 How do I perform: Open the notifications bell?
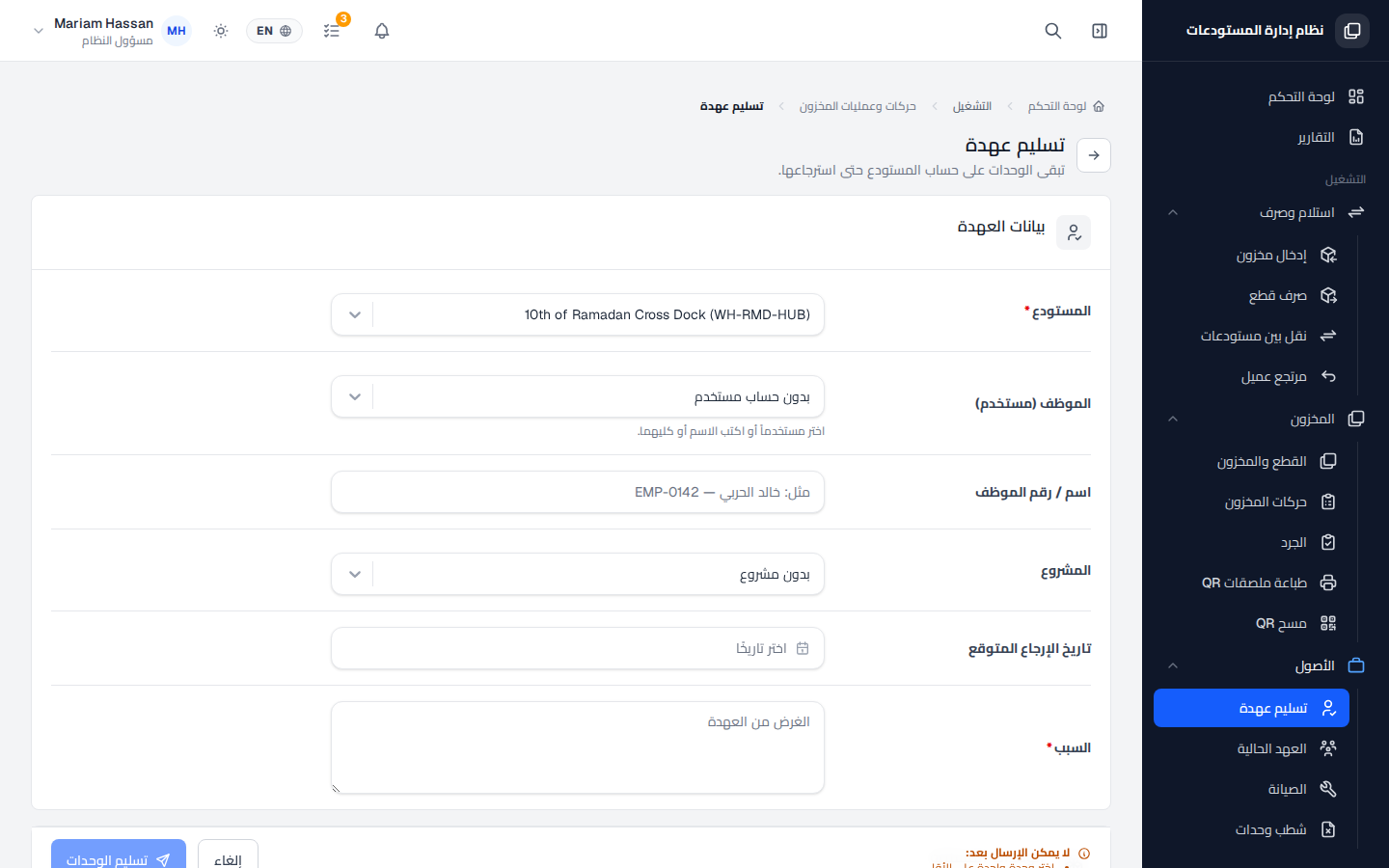click(382, 31)
